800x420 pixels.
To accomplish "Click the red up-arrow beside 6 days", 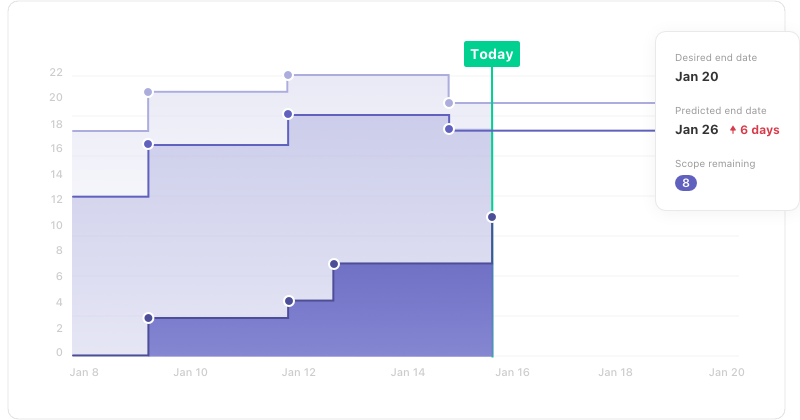I will pyautogui.click(x=733, y=130).
